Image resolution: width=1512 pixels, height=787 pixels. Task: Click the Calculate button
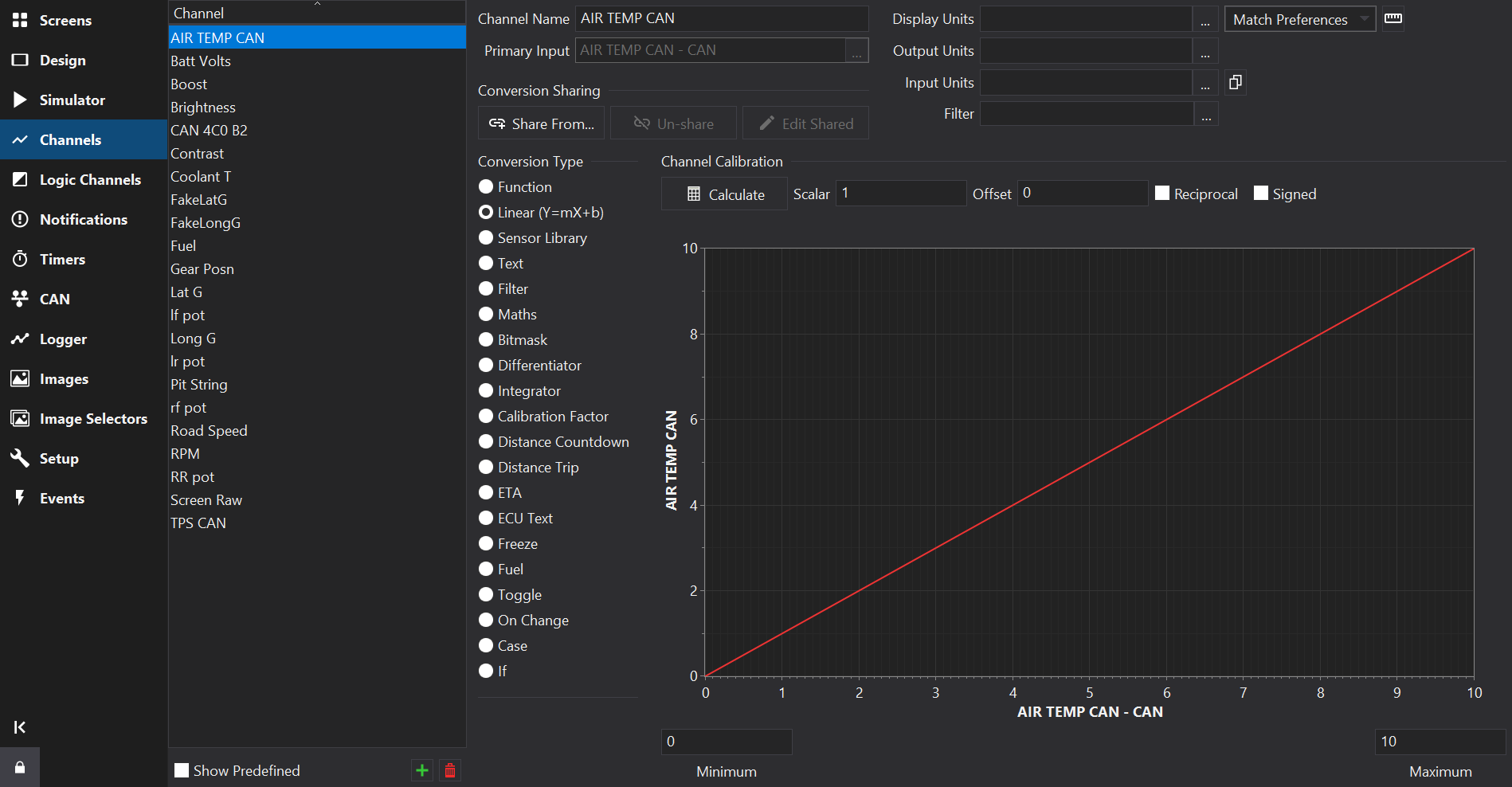pos(724,194)
